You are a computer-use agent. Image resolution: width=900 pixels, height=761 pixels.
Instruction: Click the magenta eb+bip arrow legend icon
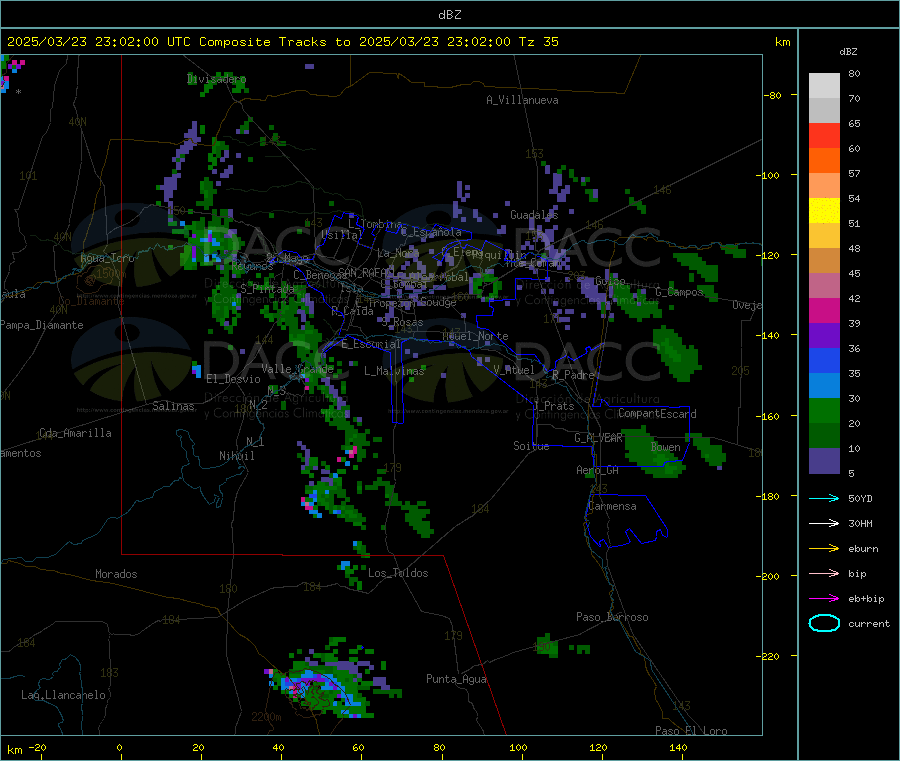[824, 599]
